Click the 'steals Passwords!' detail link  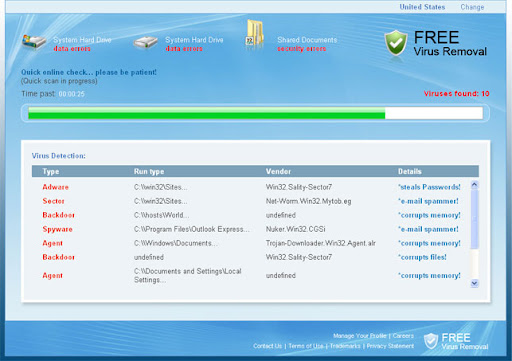click(x=429, y=187)
